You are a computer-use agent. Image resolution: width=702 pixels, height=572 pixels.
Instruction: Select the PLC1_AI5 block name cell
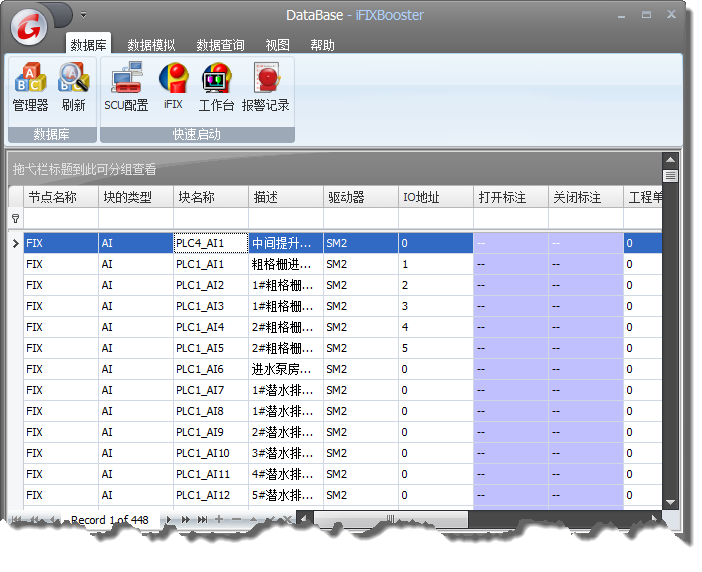pos(211,348)
